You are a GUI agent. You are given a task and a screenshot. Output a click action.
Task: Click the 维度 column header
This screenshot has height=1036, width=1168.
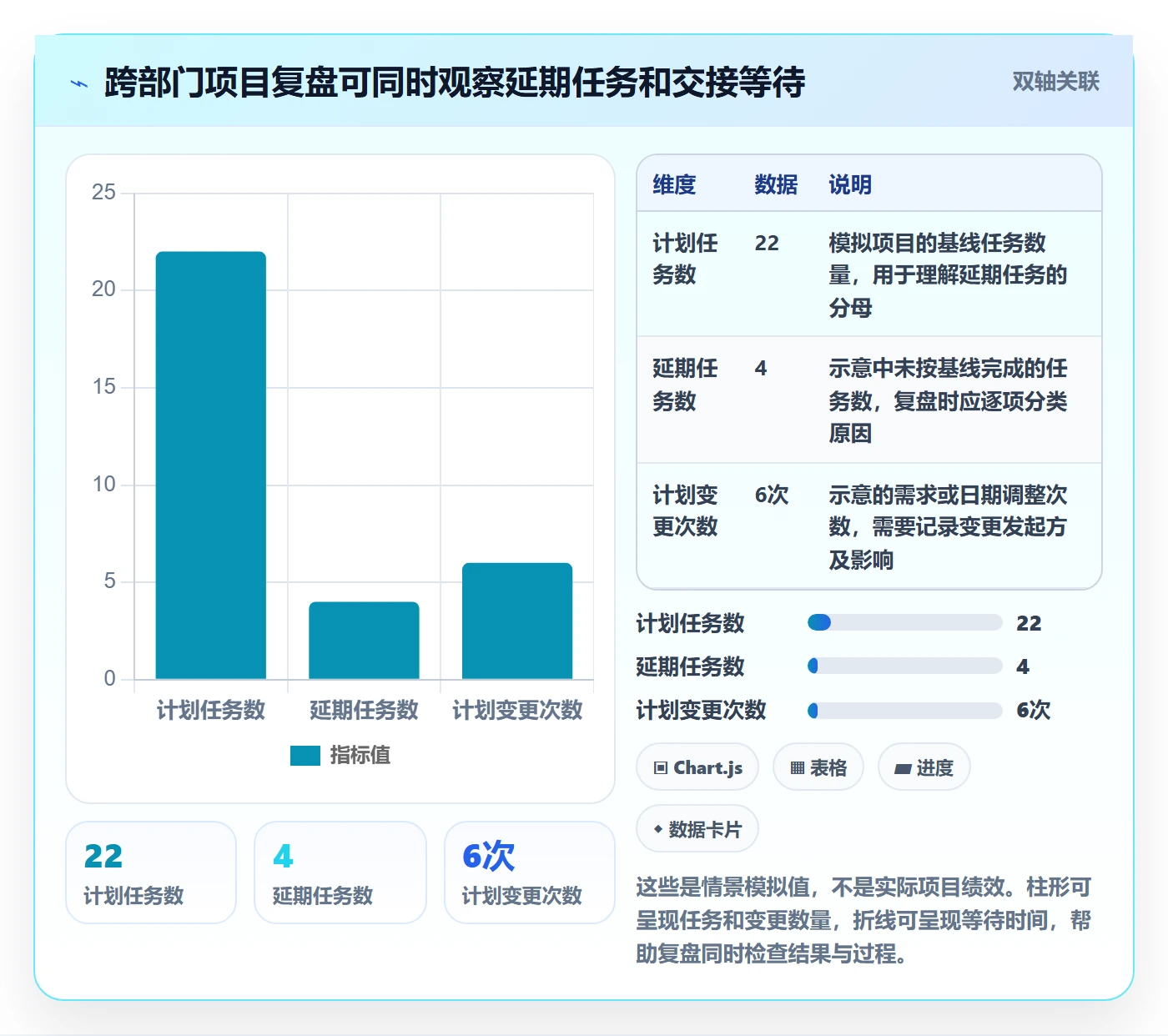674,184
